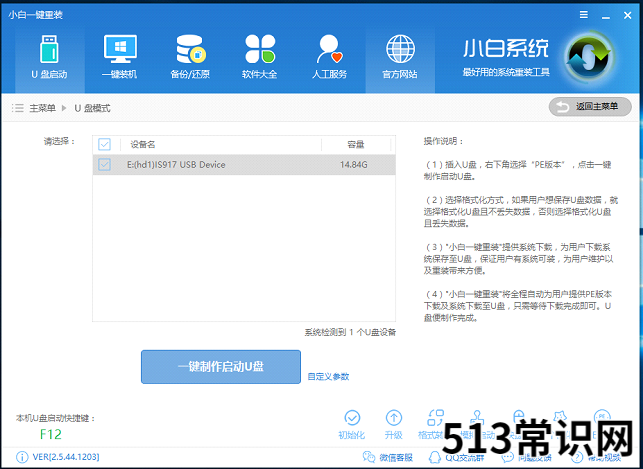Select the E:(hd1)IS917 USB Device row text
This screenshot has height=469, width=643.
point(176,165)
